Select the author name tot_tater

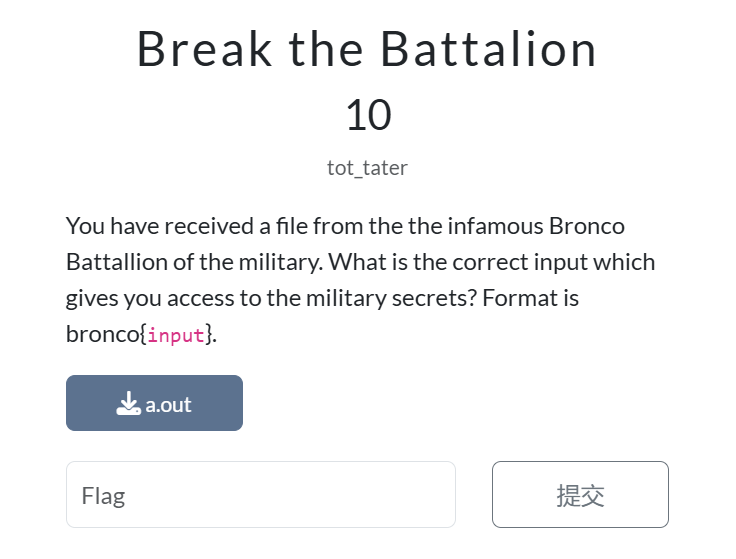(x=367, y=168)
